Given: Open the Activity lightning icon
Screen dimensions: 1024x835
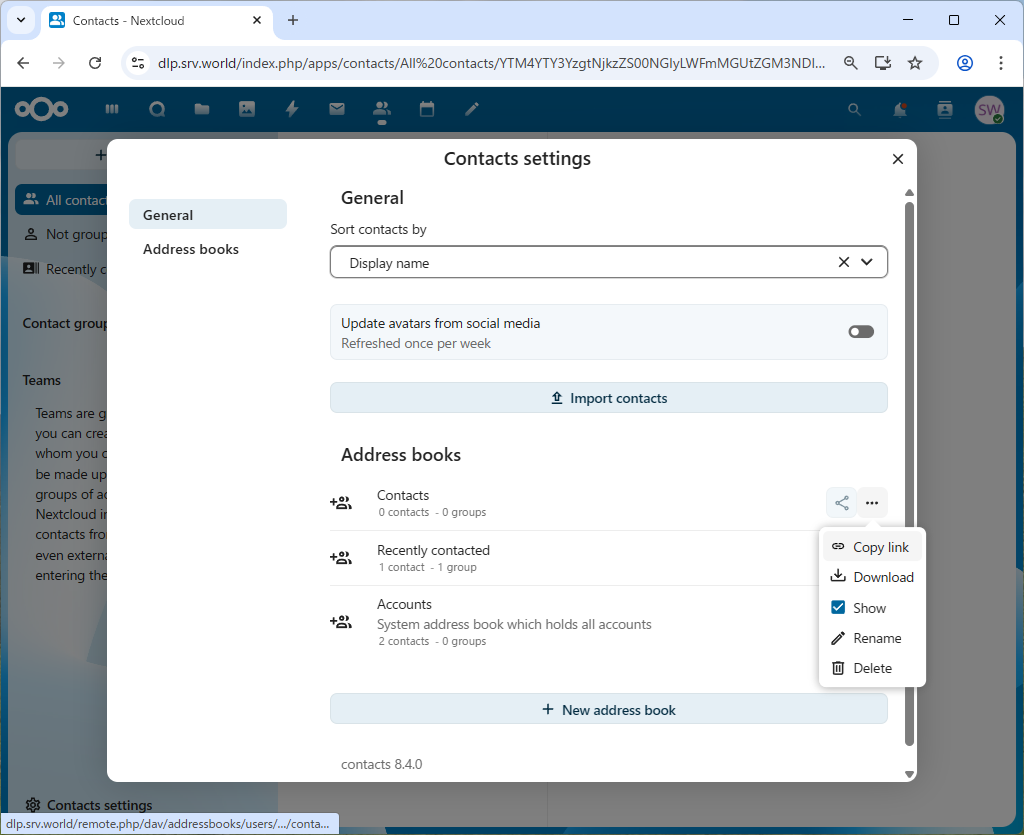Looking at the screenshot, I should 292,109.
